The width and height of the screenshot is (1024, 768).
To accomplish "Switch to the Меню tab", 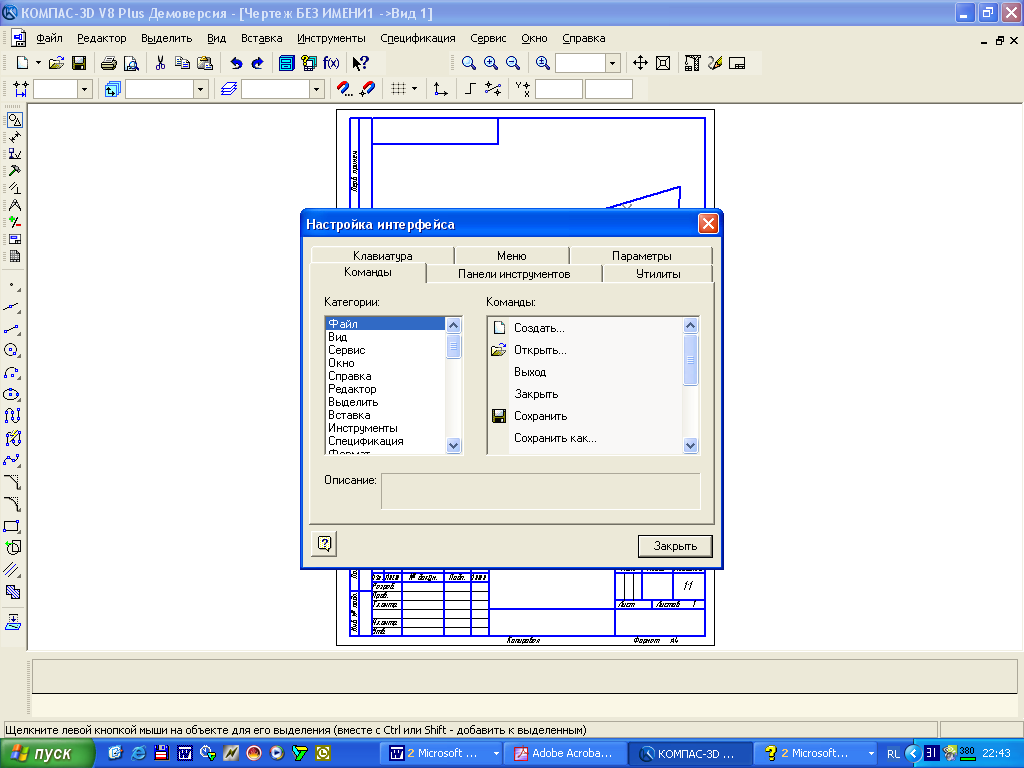I will click(511, 255).
